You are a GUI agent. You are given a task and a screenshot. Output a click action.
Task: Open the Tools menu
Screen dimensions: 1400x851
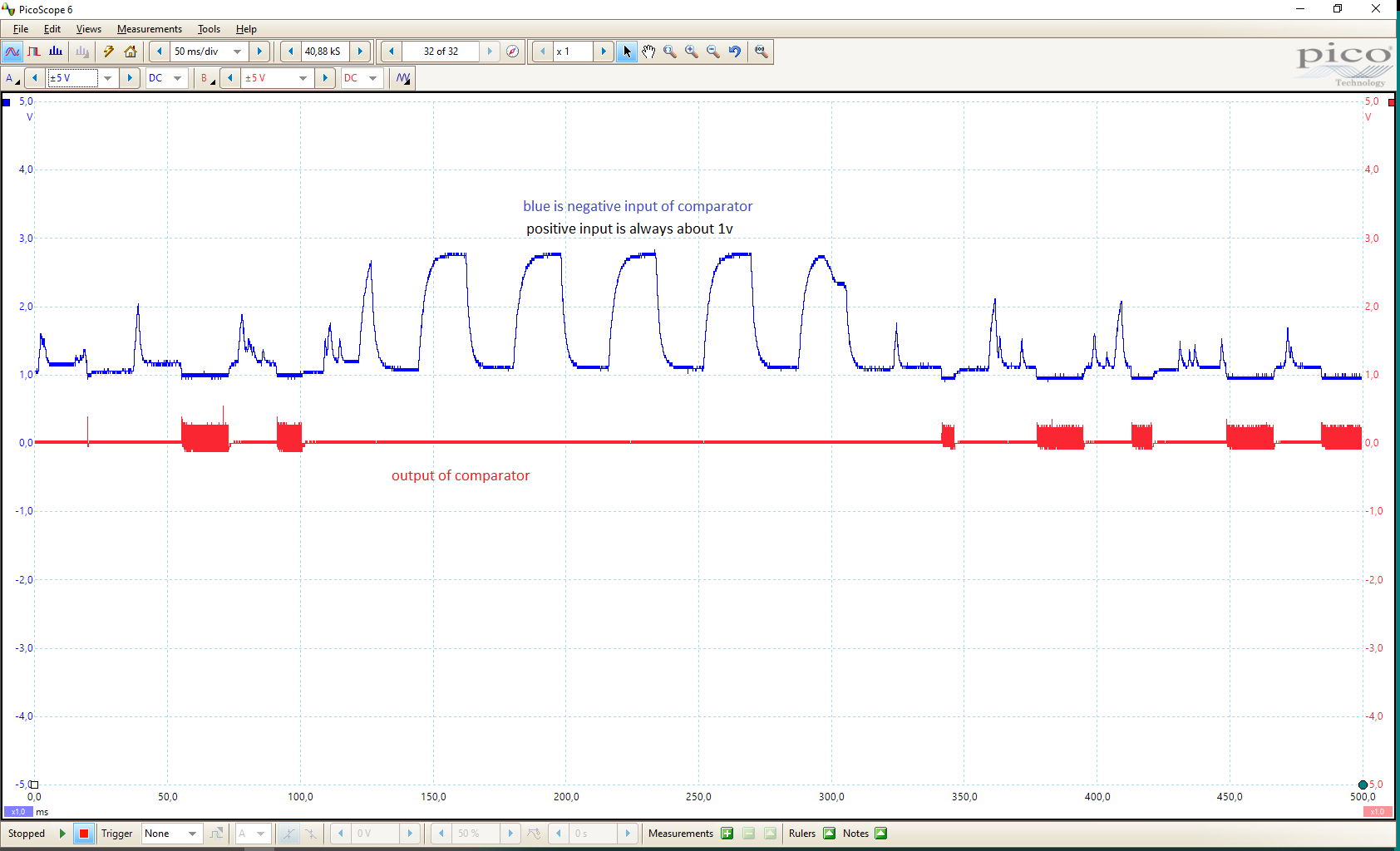(209, 29)
